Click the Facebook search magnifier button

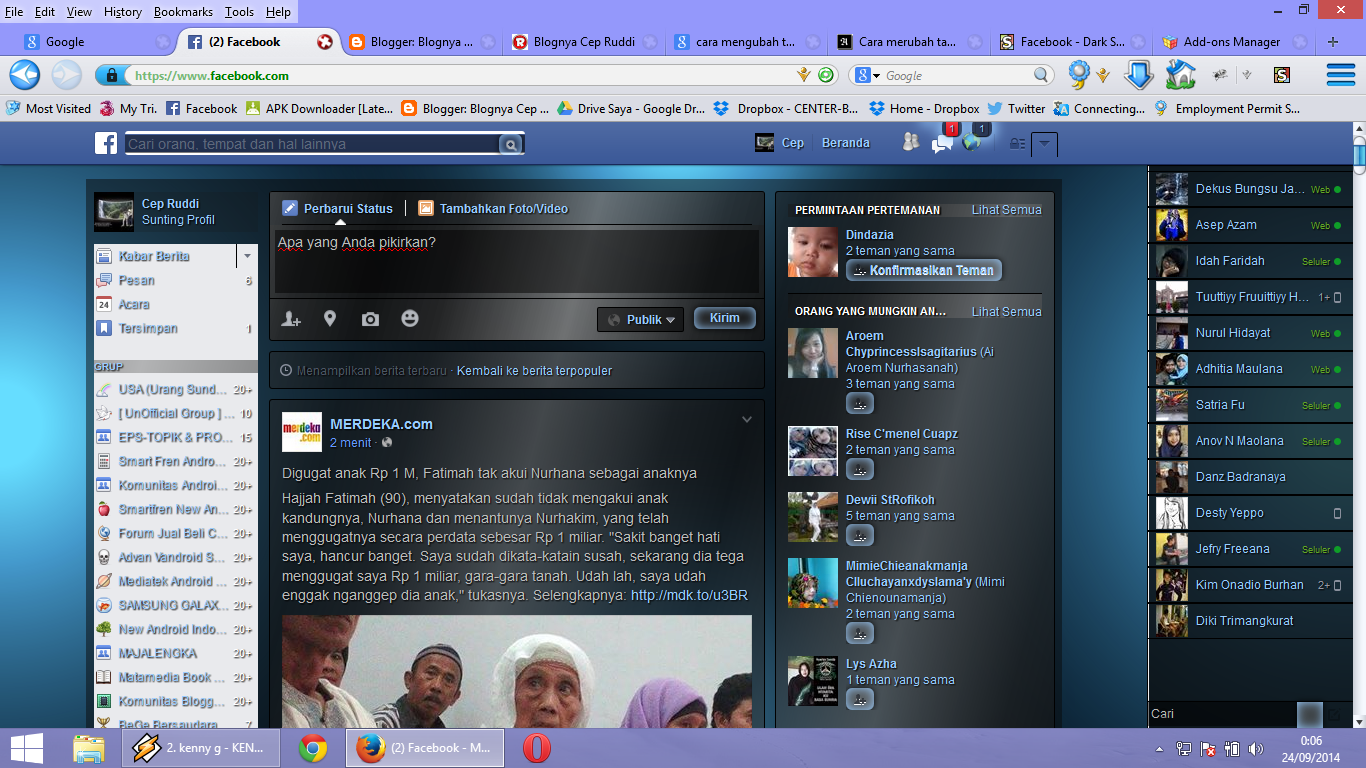click(511, 145)
